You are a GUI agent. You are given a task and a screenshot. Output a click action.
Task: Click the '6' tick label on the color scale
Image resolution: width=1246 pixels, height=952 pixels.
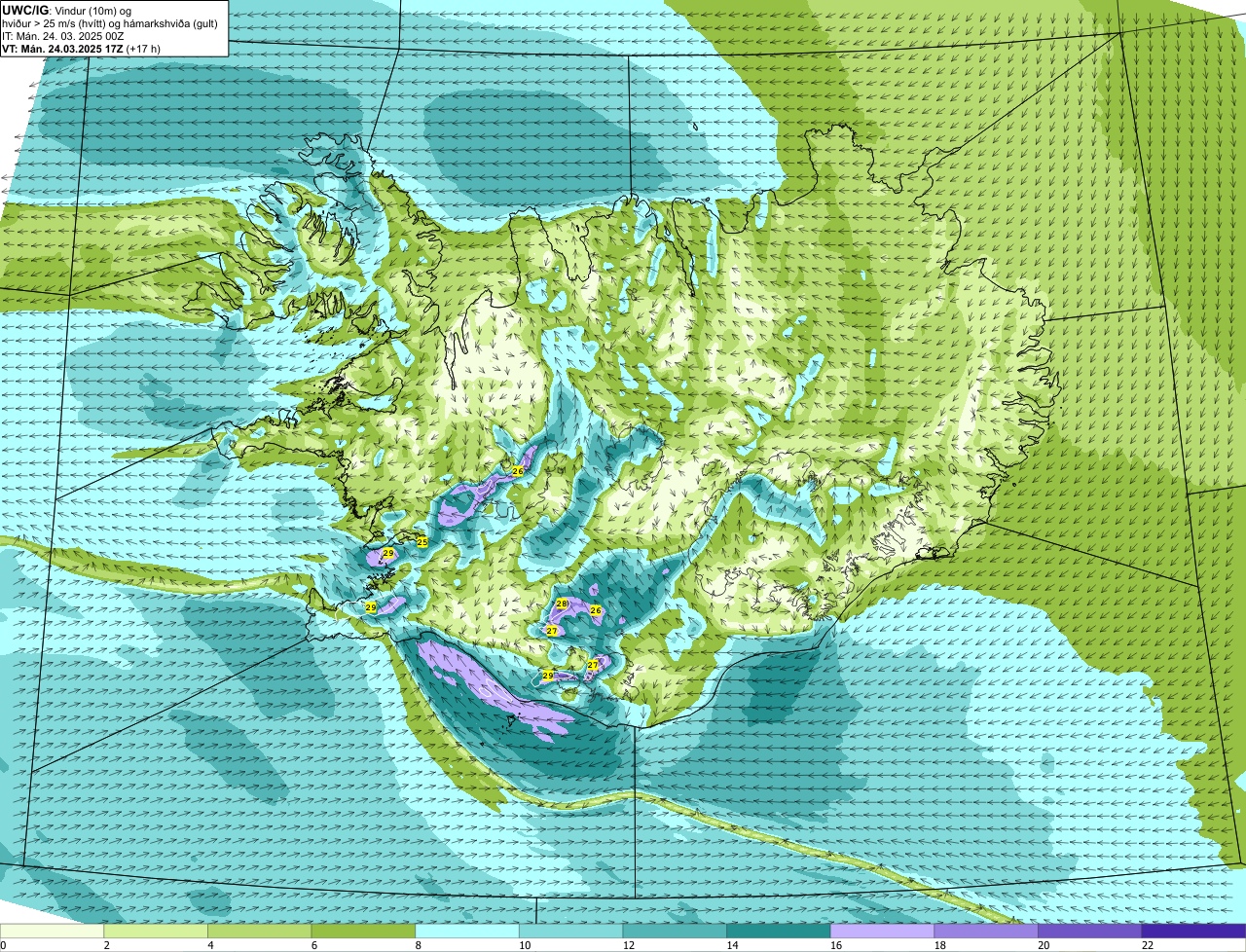click(x=314, y=945)
